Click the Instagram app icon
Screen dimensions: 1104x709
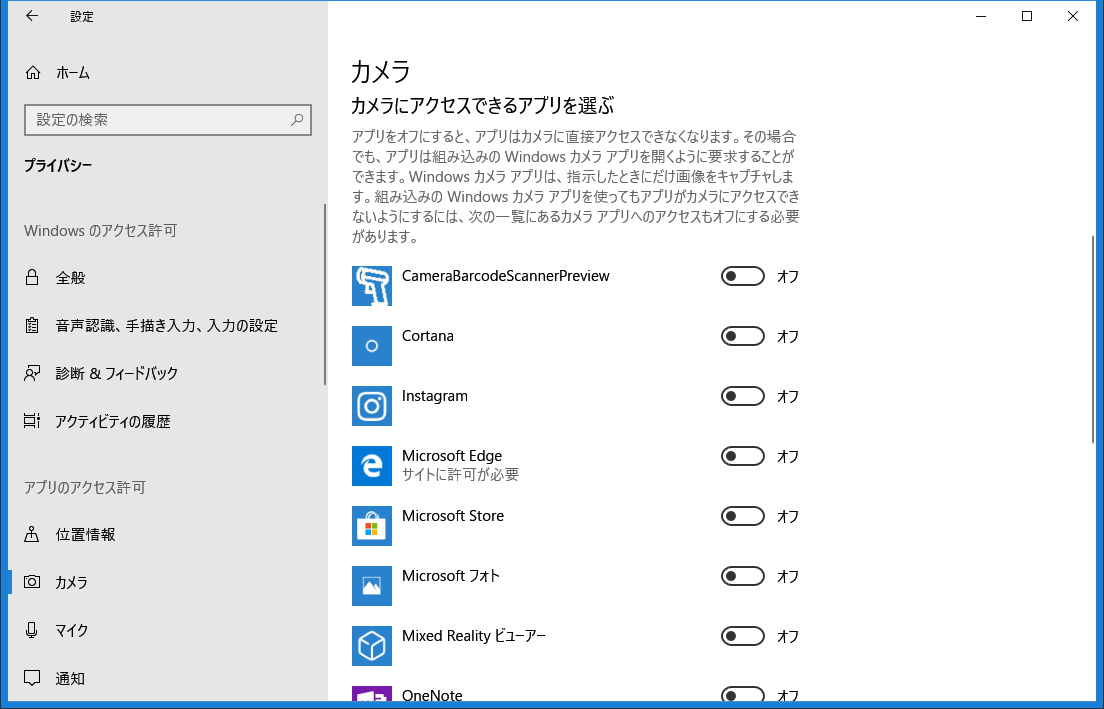[372, 406]
